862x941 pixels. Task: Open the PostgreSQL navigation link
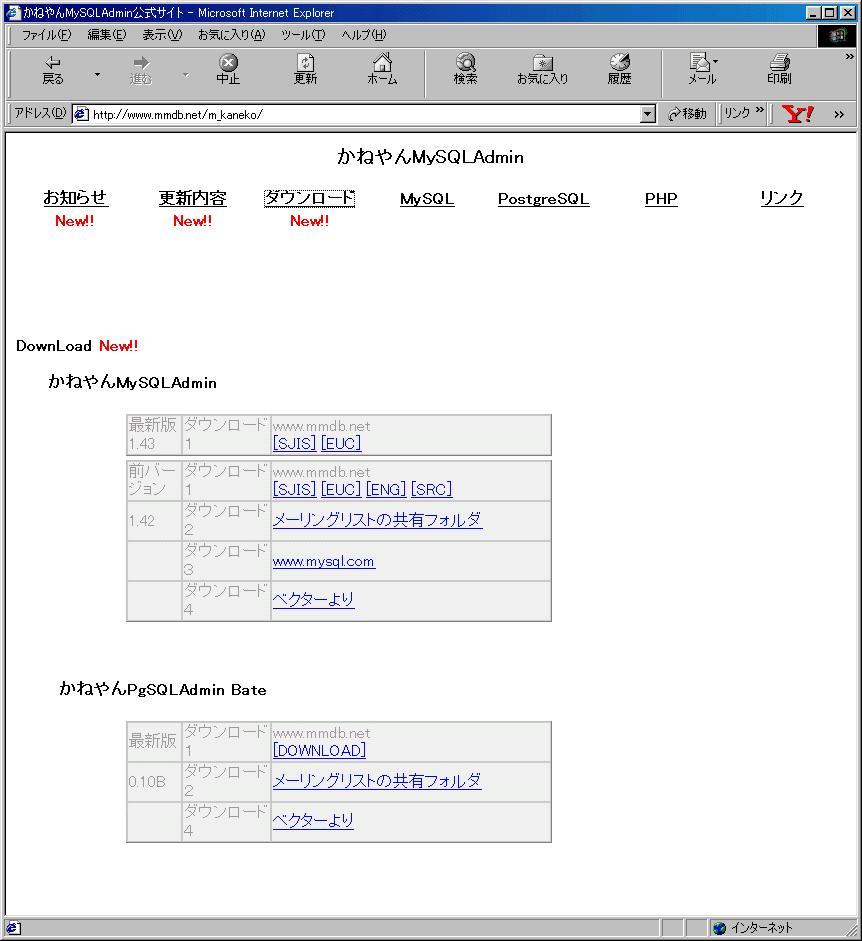(544, 199)
